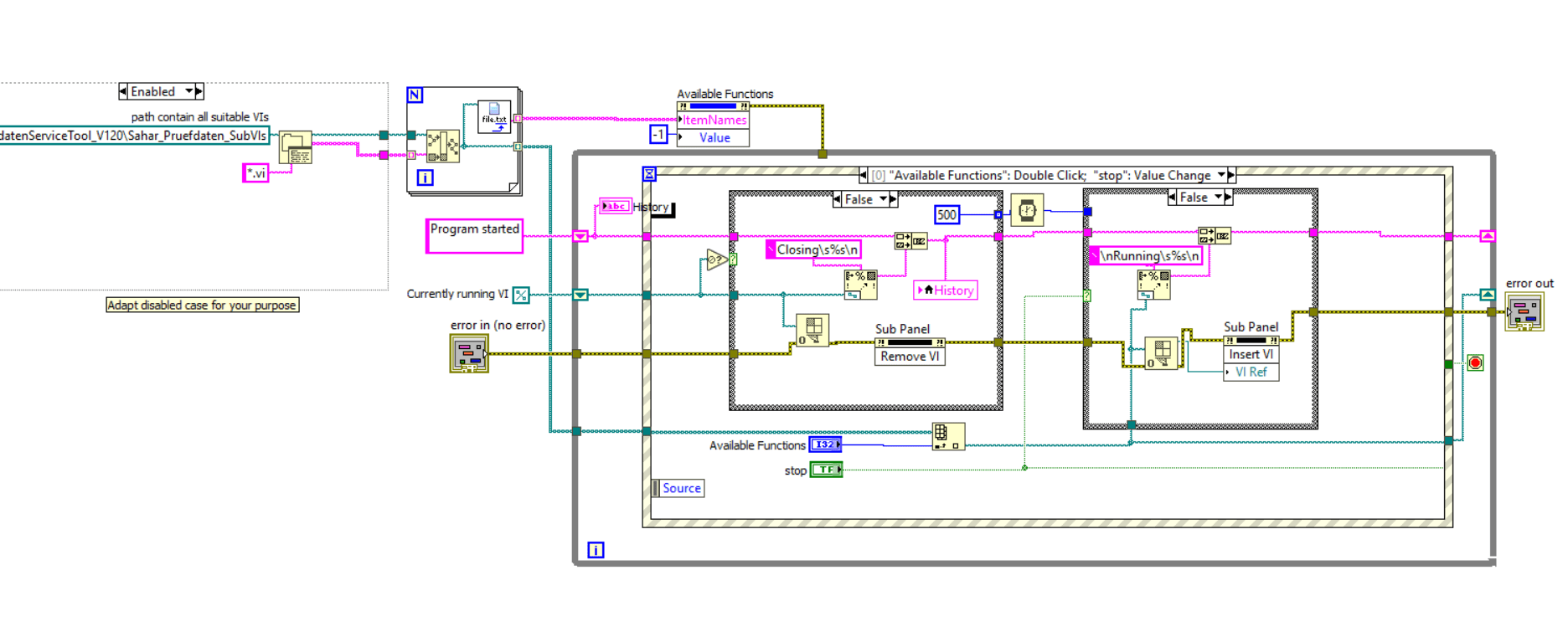
Task: Click Format Into String under Running constant
Action: (x=1153, y=285)
